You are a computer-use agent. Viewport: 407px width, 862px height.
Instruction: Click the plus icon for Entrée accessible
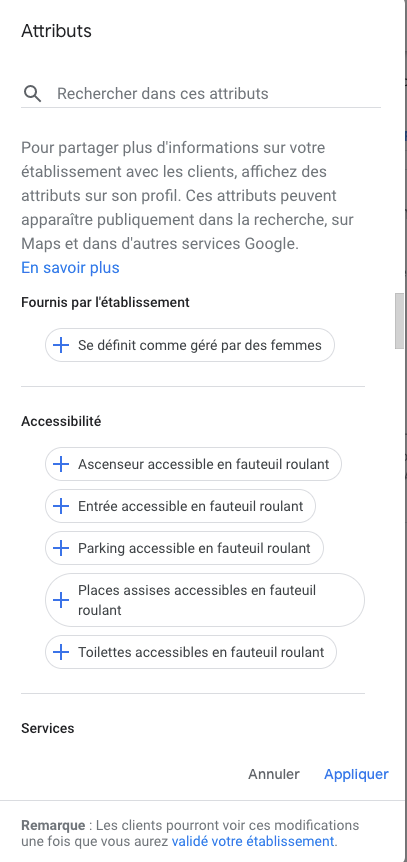point(60,506)
